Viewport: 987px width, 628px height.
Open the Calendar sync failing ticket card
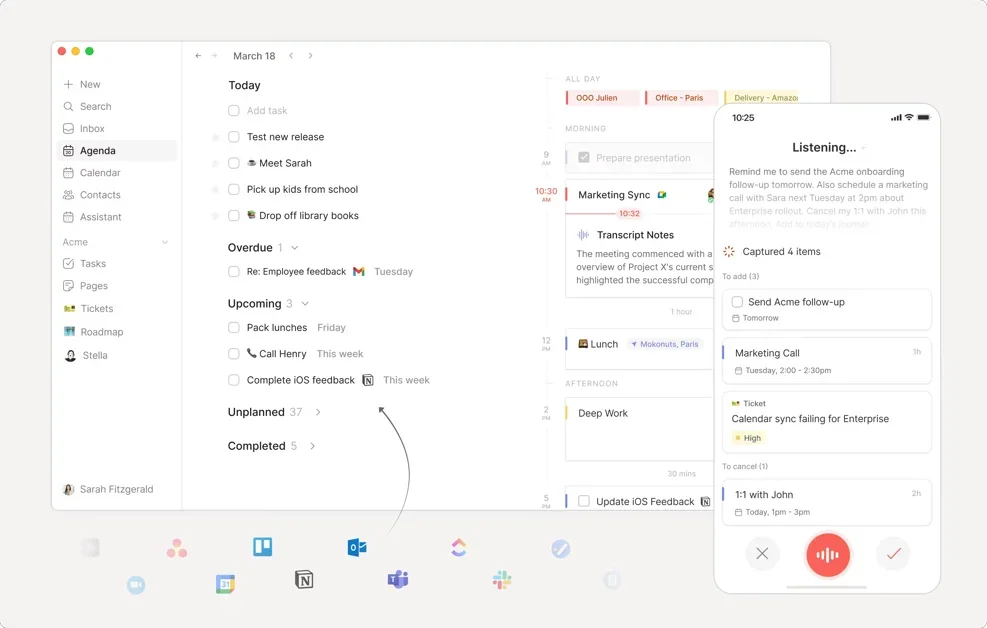[x=826, y=422]
